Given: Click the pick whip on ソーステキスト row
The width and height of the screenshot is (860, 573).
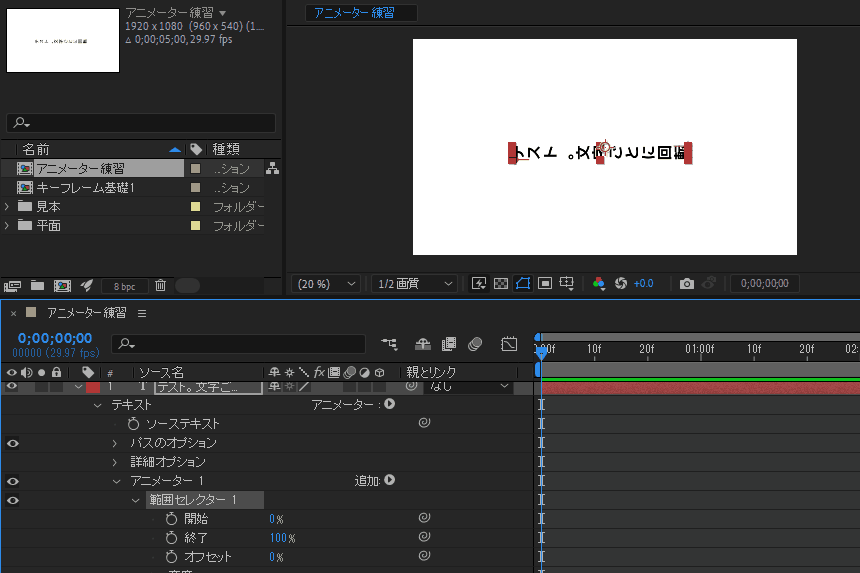Looking at the screenshot, I should 424,422.
